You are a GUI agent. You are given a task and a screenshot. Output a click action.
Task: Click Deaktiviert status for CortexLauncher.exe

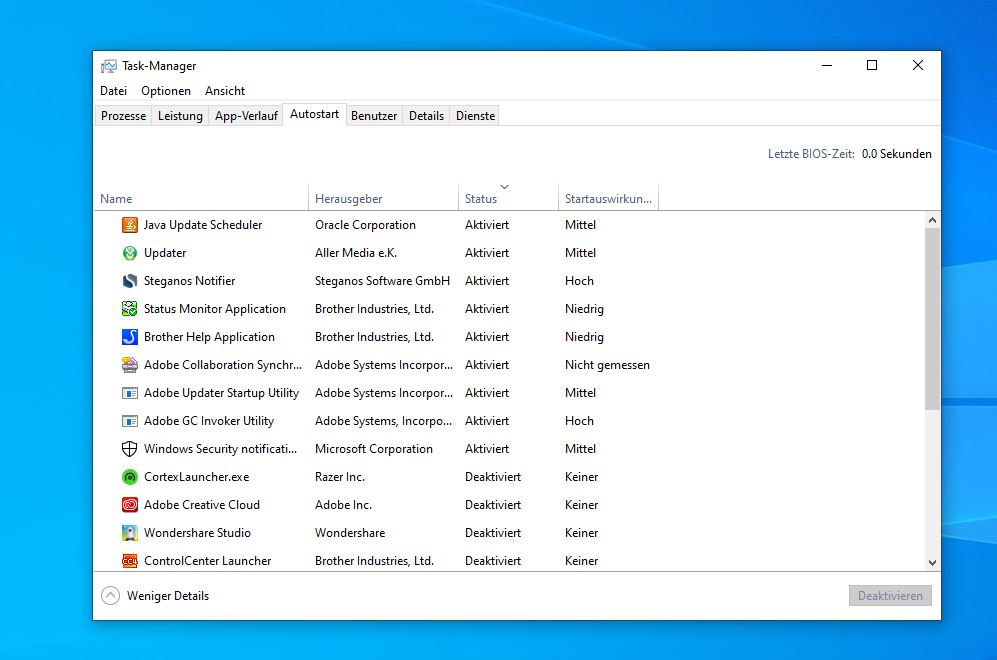tap(493, 477)
